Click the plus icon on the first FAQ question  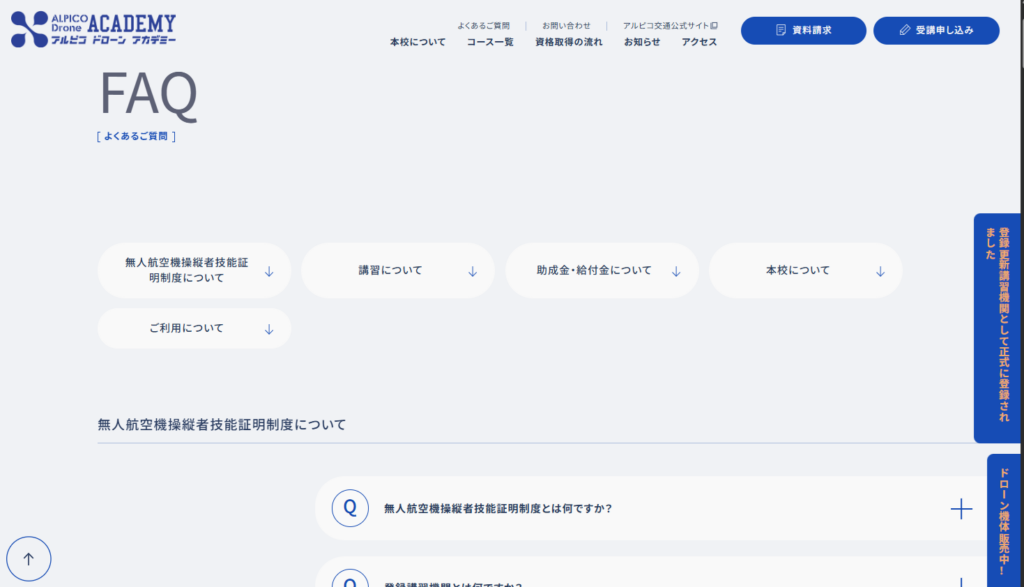(960, 509)
